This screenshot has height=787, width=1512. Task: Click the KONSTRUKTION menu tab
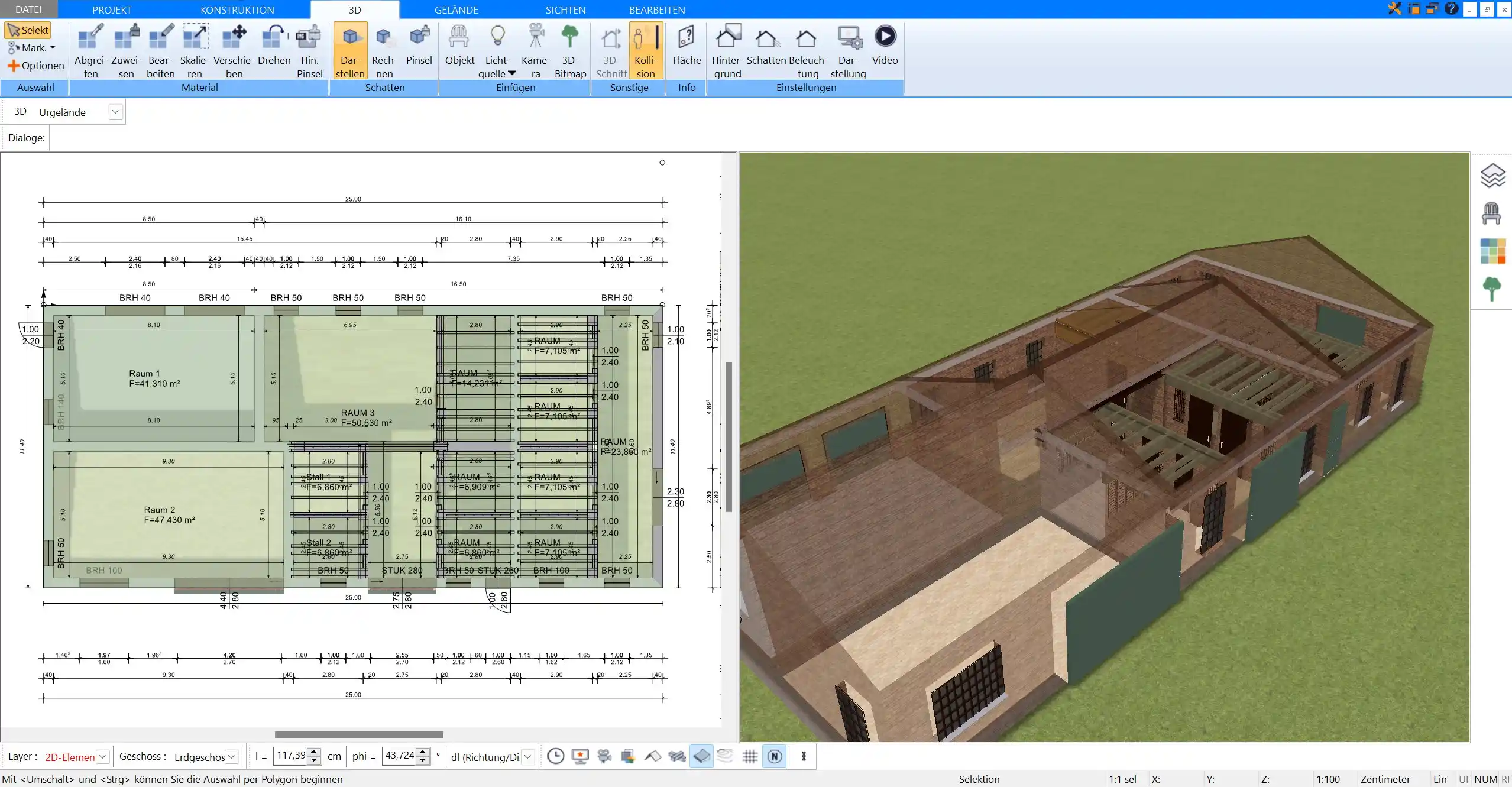point(238,9)
